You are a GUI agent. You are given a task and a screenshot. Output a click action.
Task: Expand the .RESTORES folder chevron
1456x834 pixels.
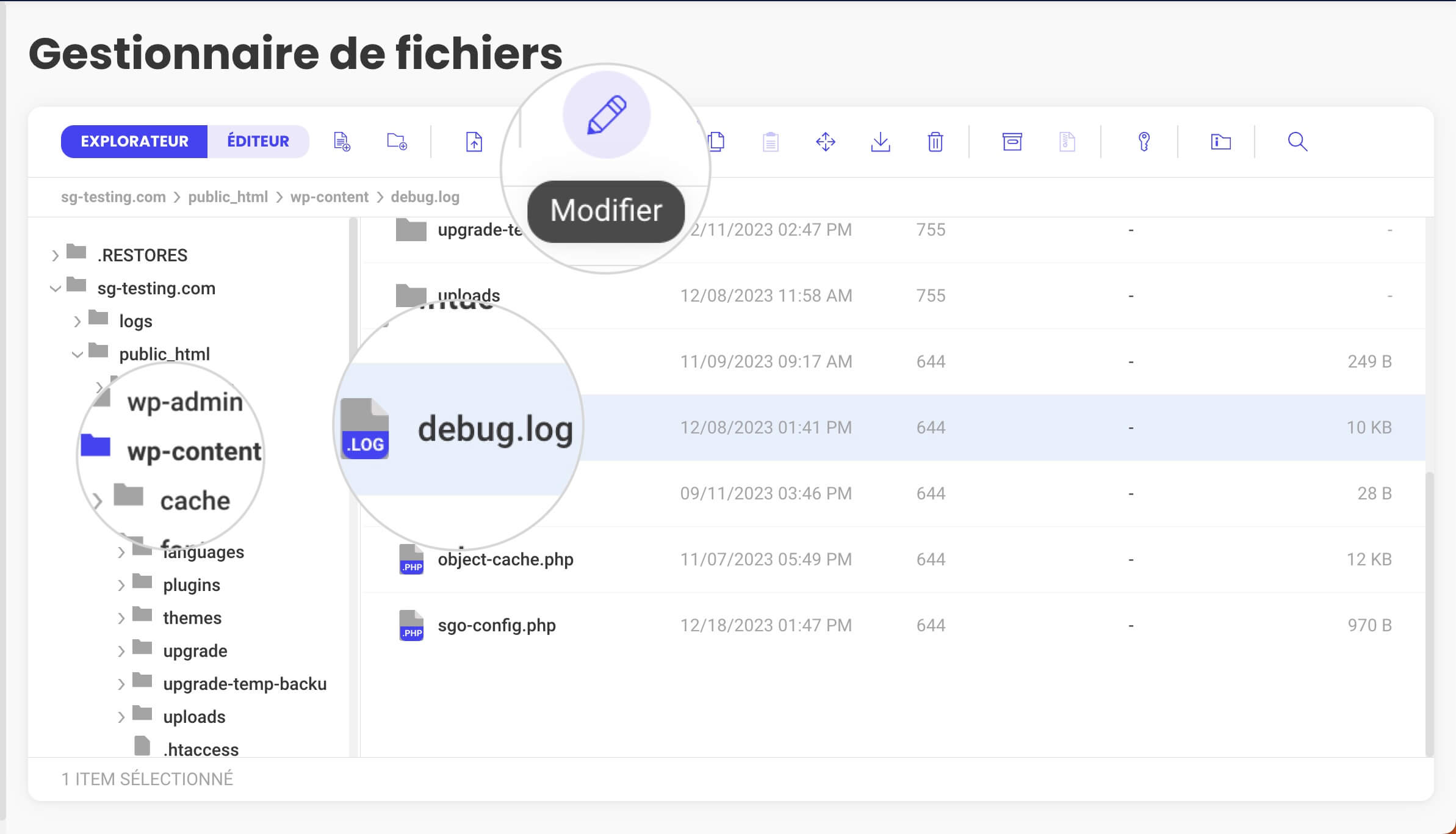point(56,255)
